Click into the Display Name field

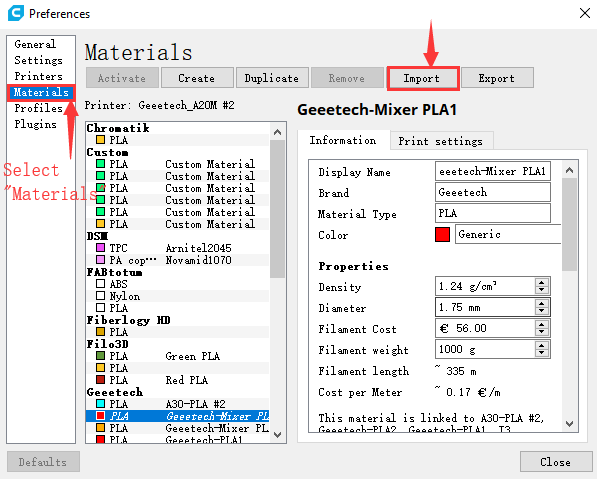coord(493,171)
